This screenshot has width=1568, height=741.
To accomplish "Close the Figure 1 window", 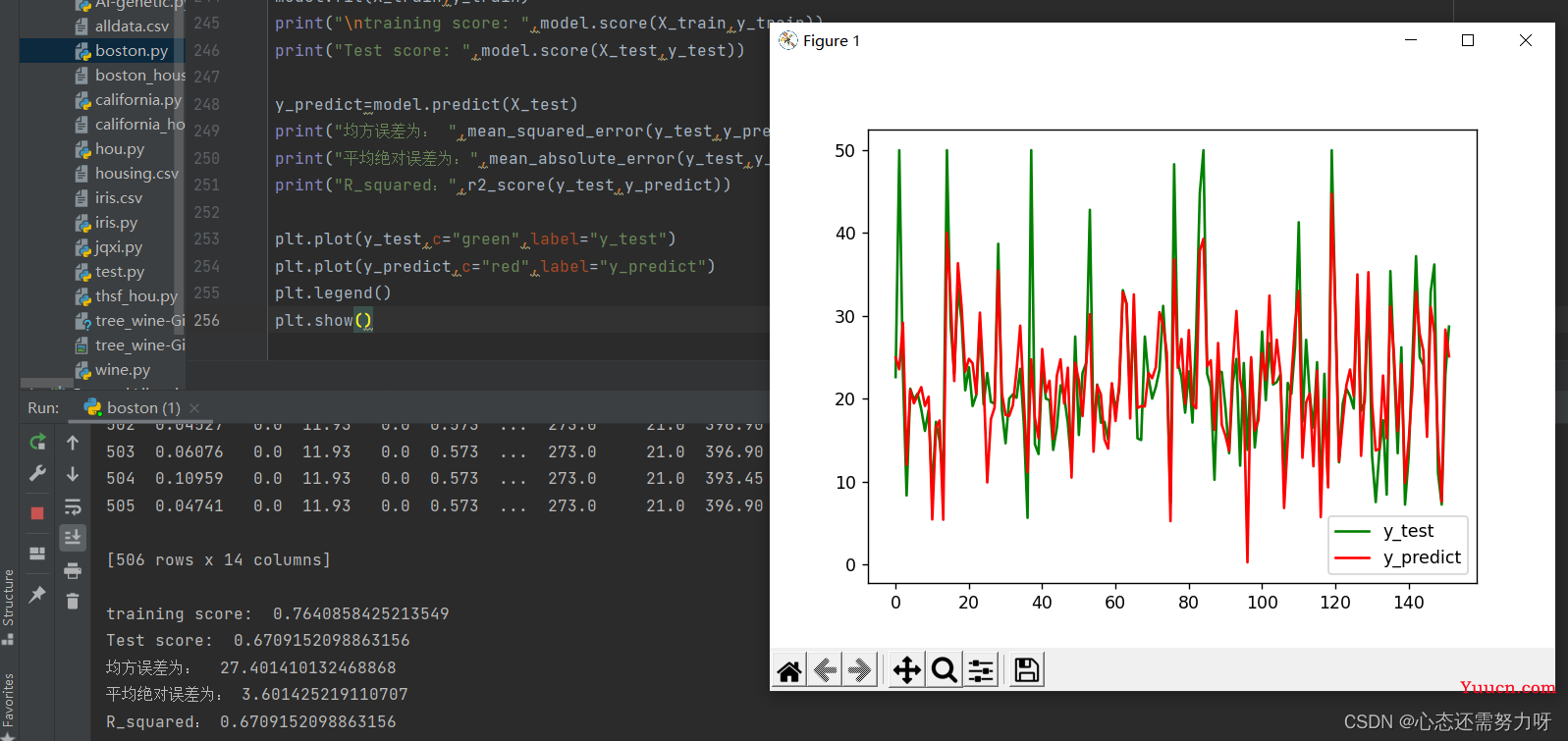I will [x=1525, y=40].
